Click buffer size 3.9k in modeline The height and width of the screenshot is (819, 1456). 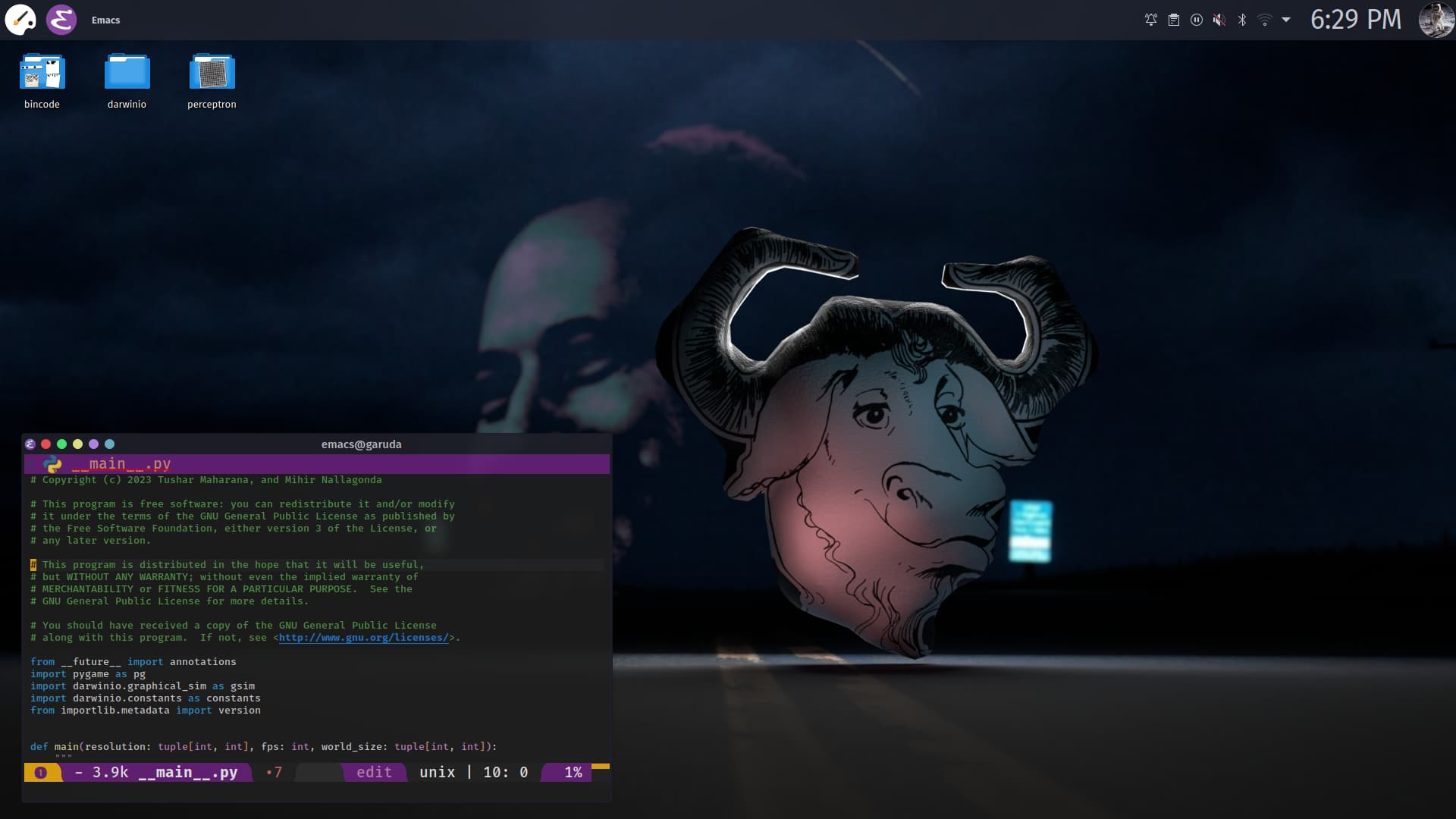pyautogui.click(x=110, y=773)
